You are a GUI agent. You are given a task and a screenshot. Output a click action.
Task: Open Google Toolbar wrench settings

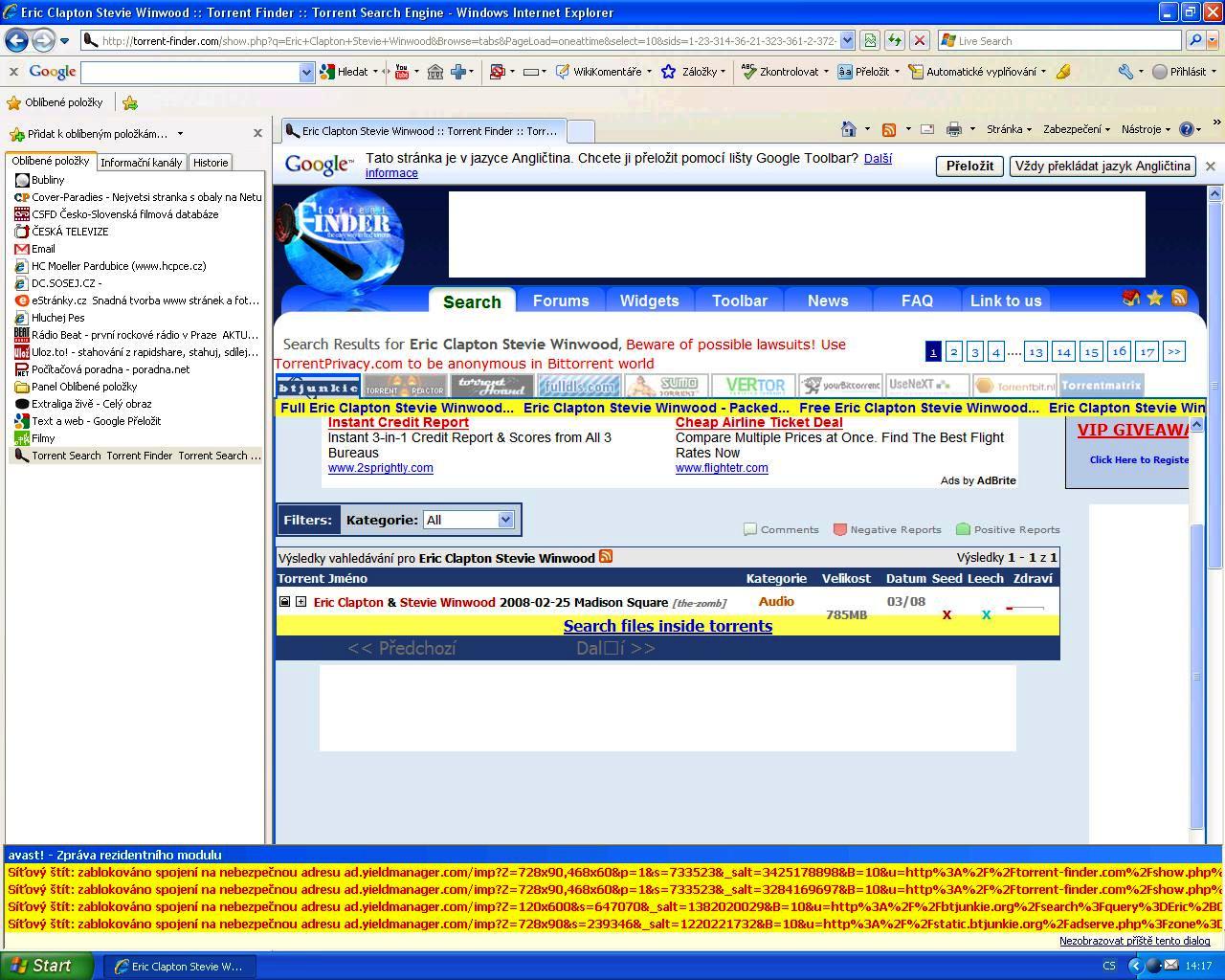pyautogui.click(x=1125, y=72)
